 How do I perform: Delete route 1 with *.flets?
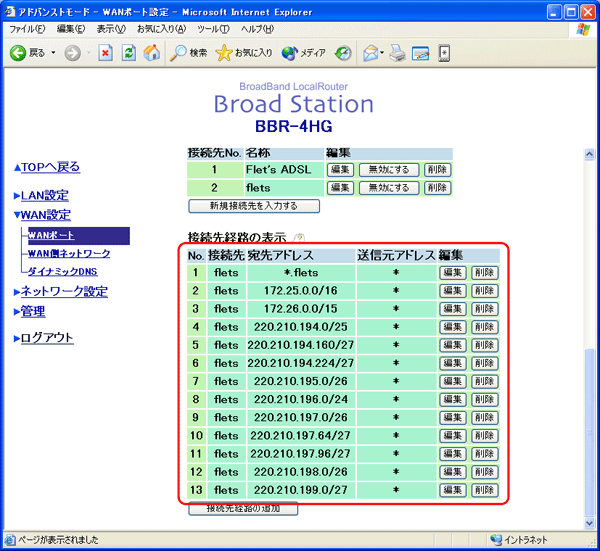pyautogui.click(x=484, y=273)
